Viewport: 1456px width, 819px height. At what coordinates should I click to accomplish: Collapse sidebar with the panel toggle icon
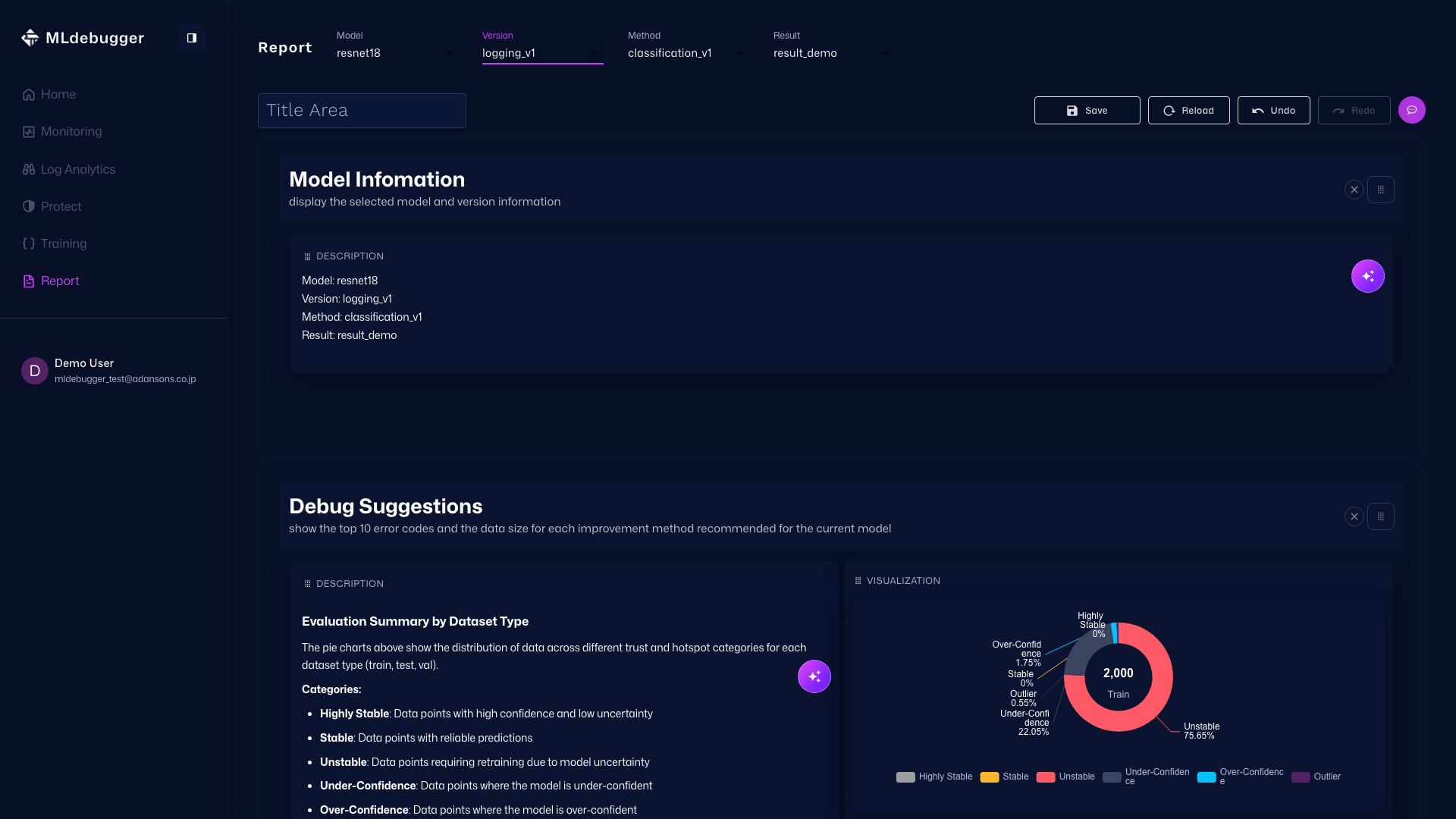pos(192,38)
